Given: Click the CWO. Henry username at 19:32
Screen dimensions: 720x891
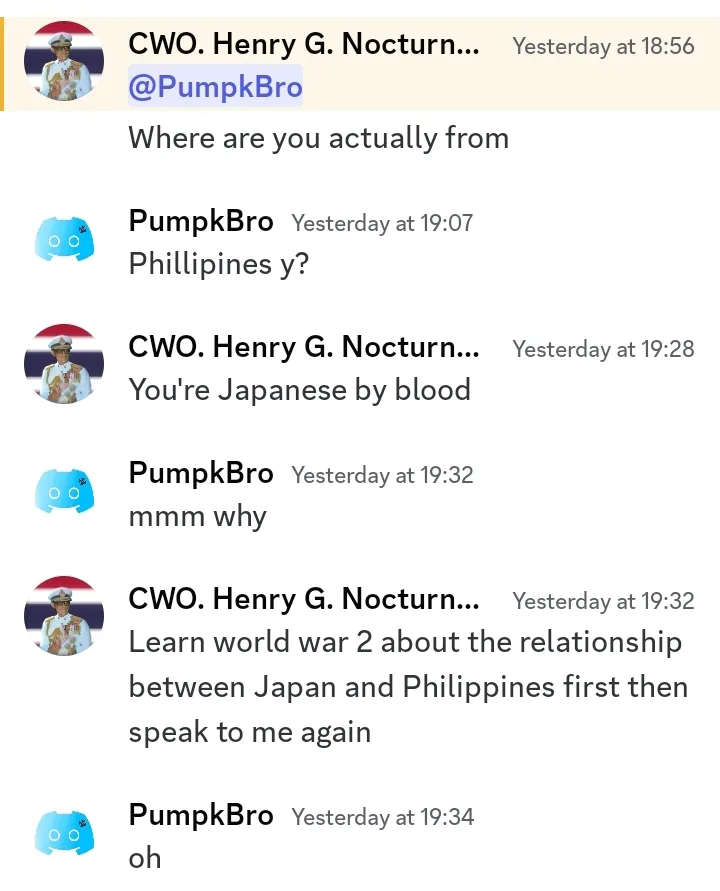Looking at the screenshot, I should click(304, 598).
